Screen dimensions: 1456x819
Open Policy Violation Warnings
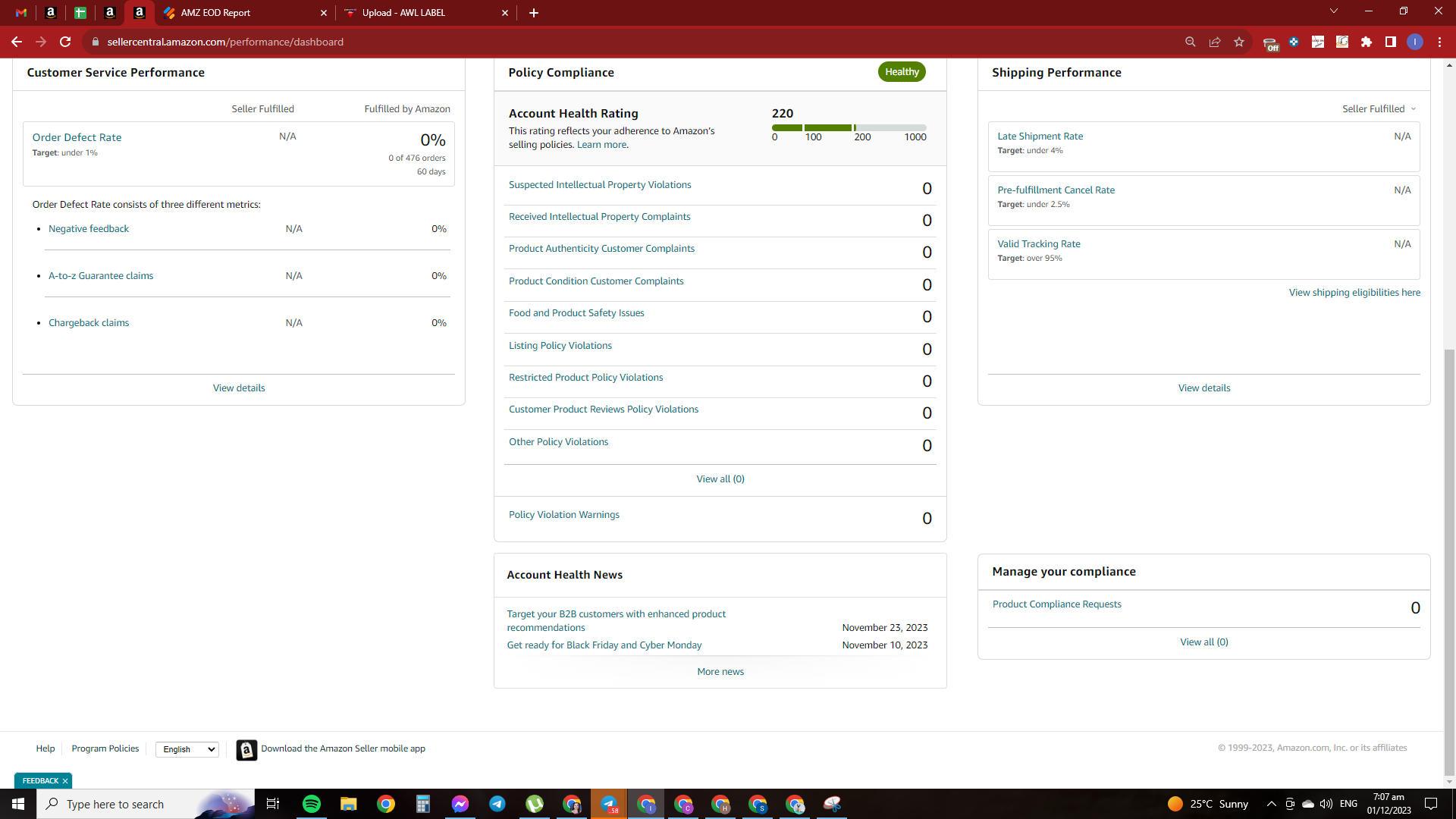[564, 515]
